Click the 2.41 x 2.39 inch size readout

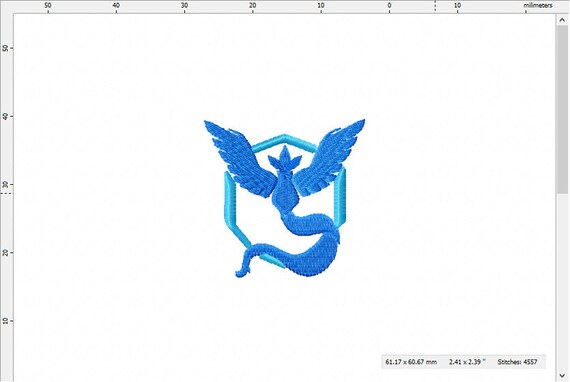coord(467,362)
